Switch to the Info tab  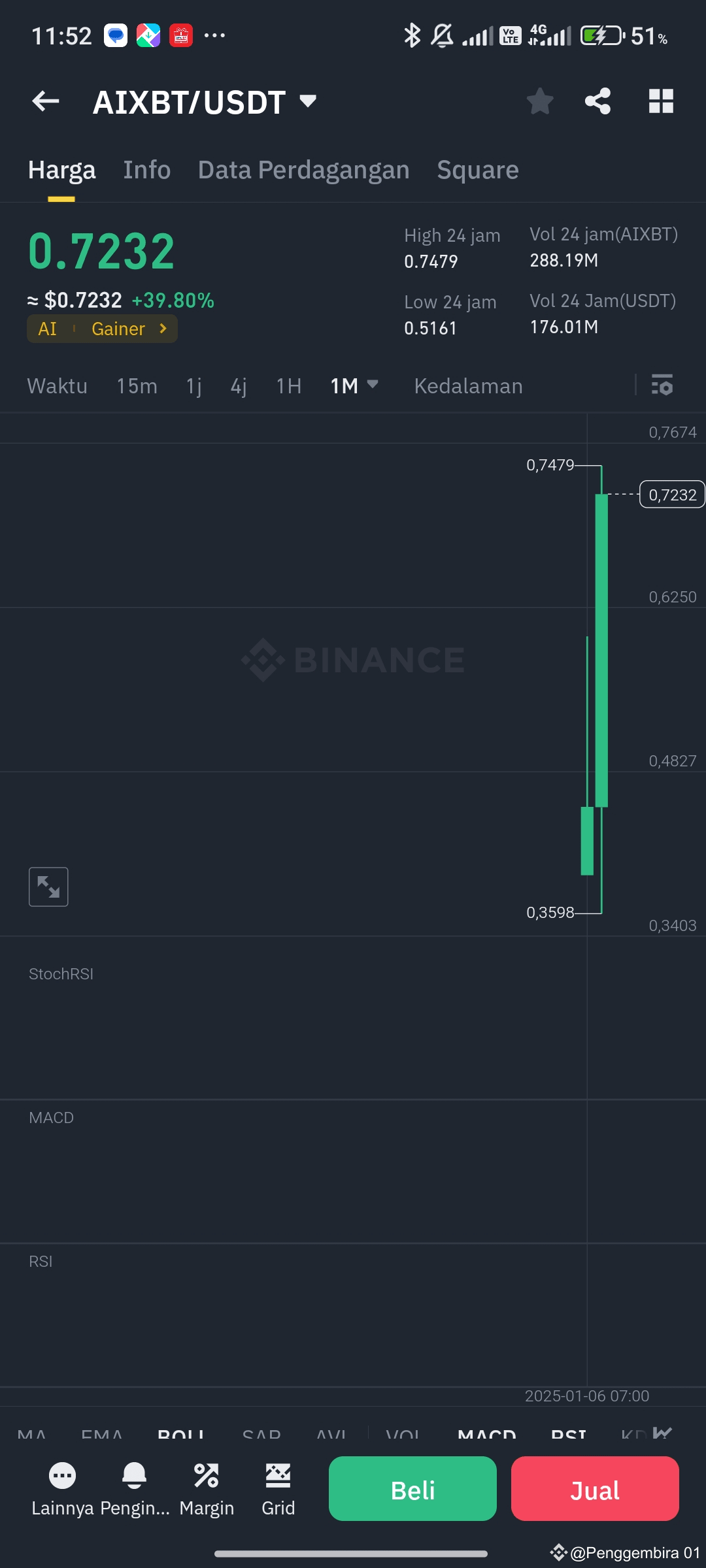pos(147,170)
